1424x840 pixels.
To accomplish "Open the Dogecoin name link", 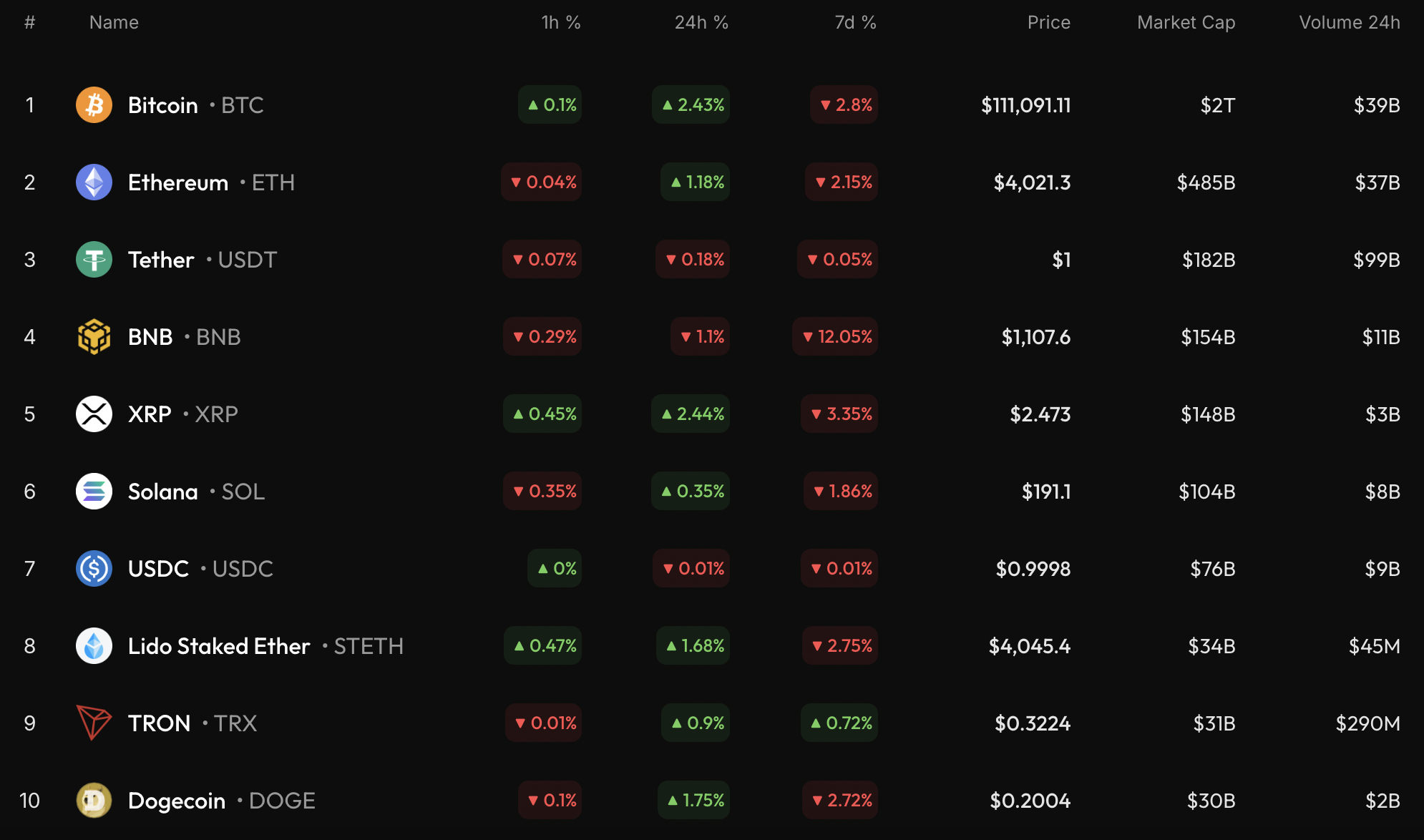I will 177,801.
